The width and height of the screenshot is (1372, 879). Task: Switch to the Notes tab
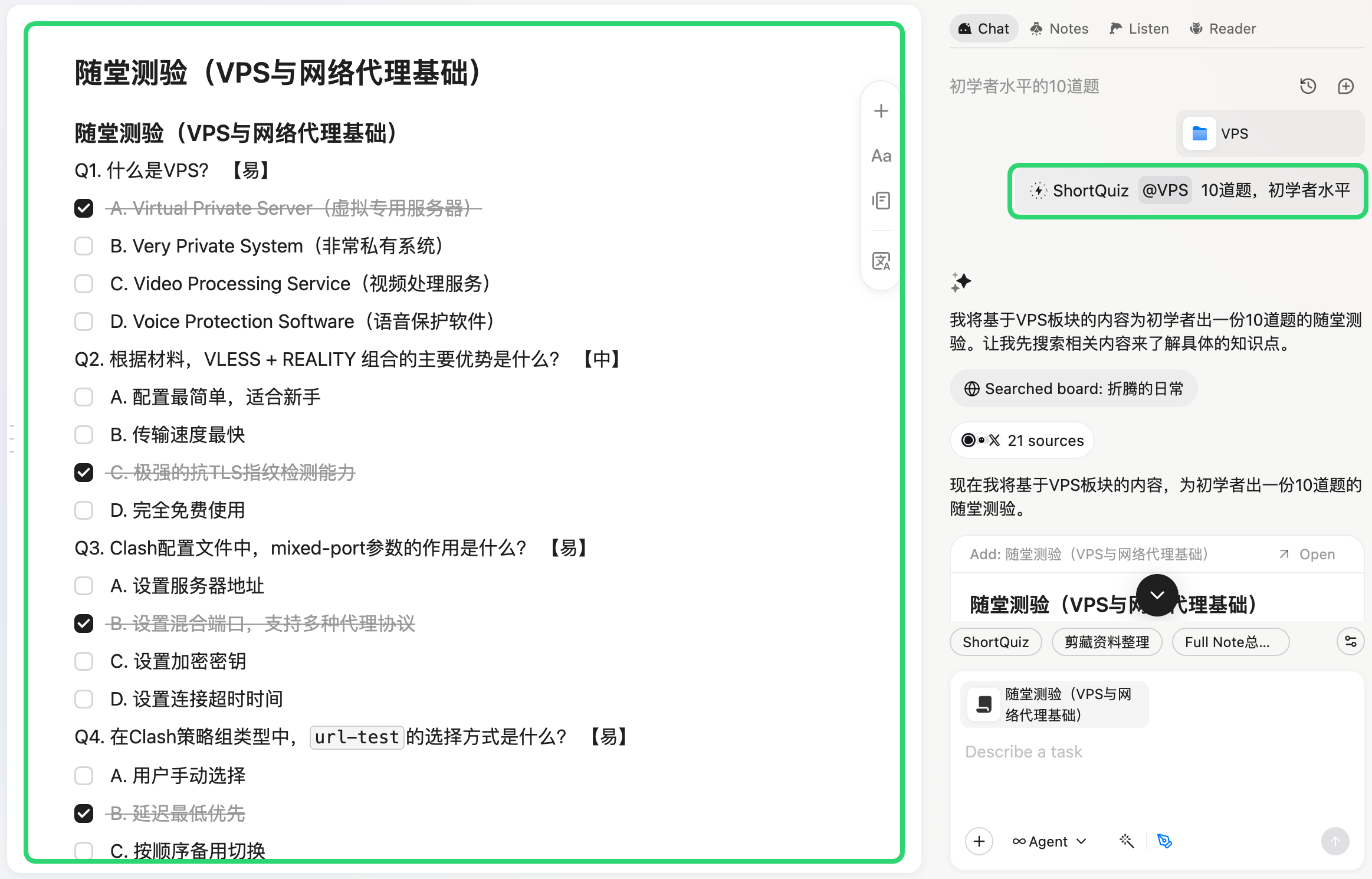pos(1059,29)
